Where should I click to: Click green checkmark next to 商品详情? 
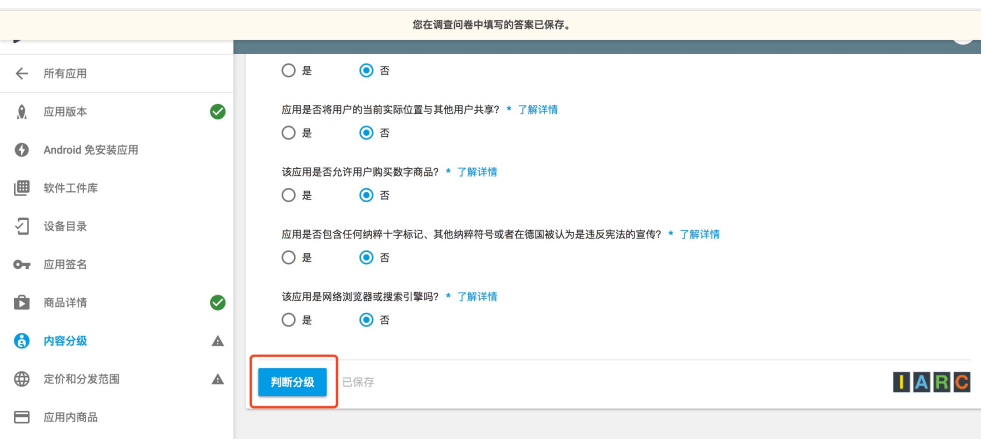pyautogui.click(x=217, y=302)
